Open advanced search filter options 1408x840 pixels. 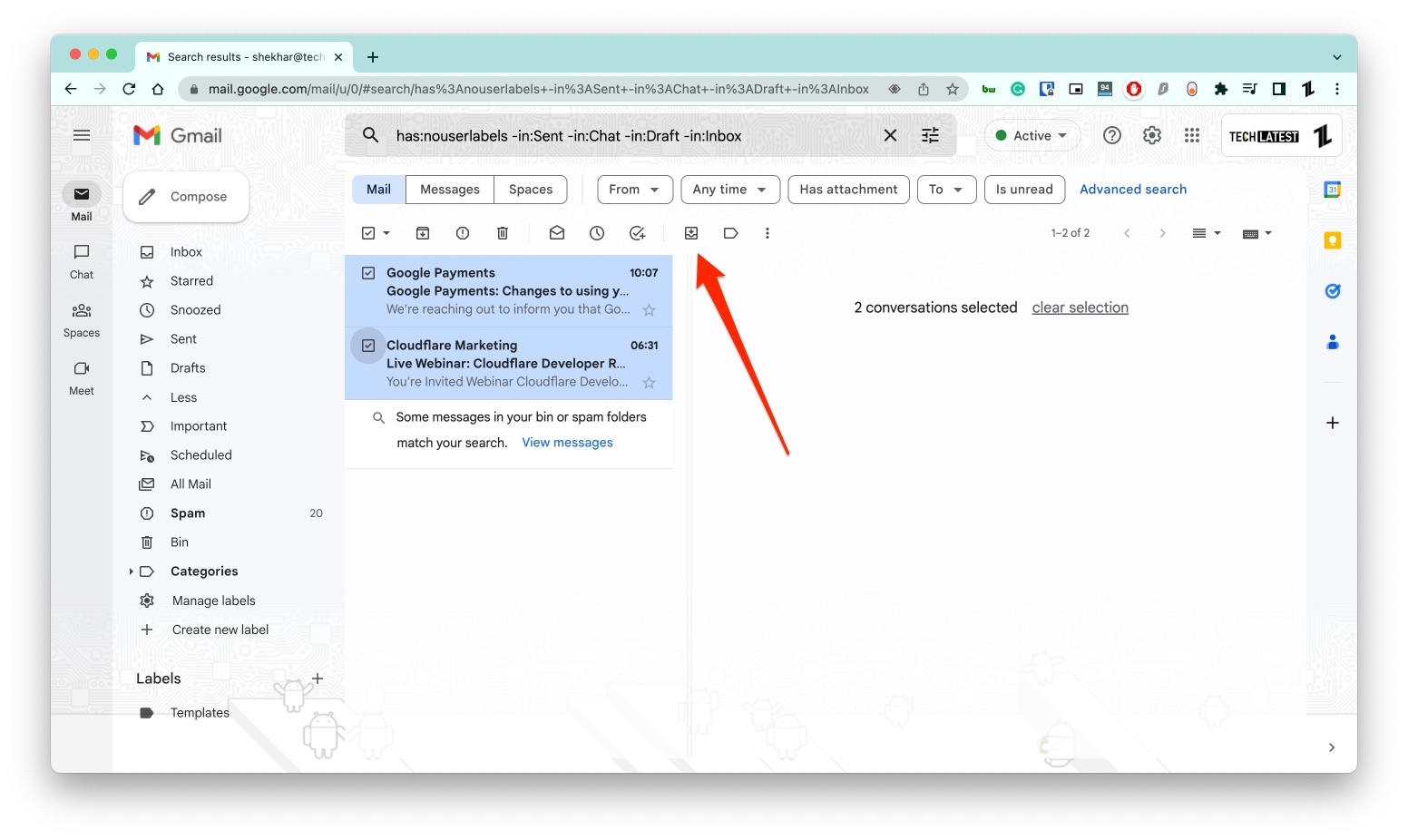click(930, 135)
